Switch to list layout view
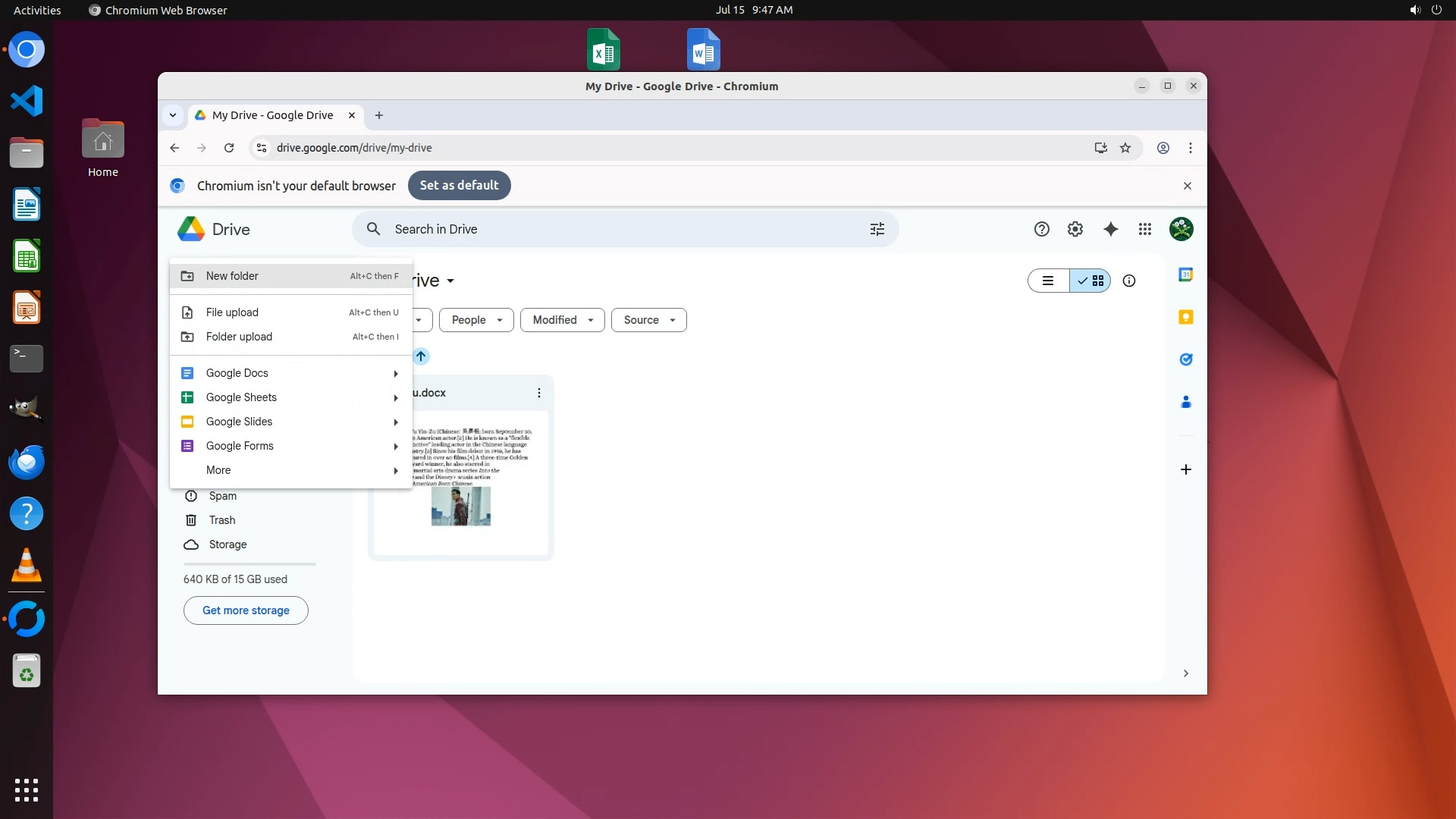 pos(1048,281)
